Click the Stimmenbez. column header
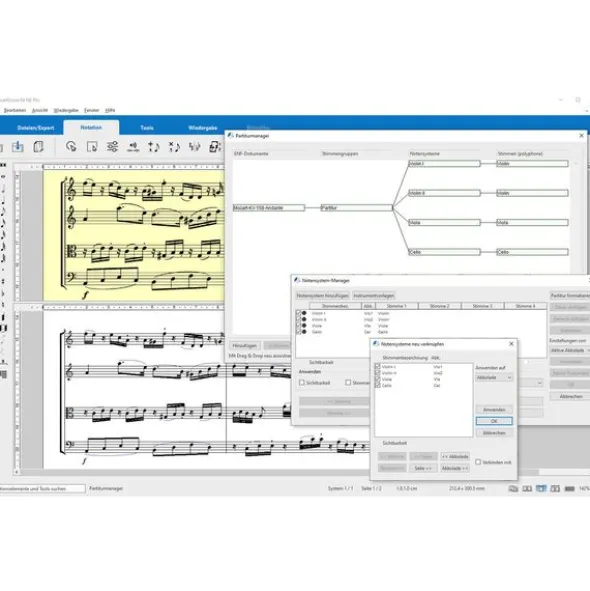 335,306
